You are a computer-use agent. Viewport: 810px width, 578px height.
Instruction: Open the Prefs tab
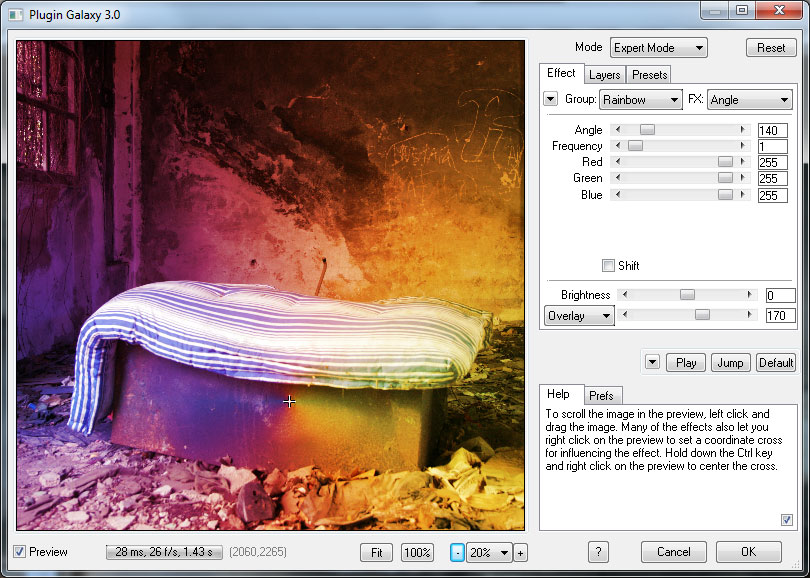(601, 396)
